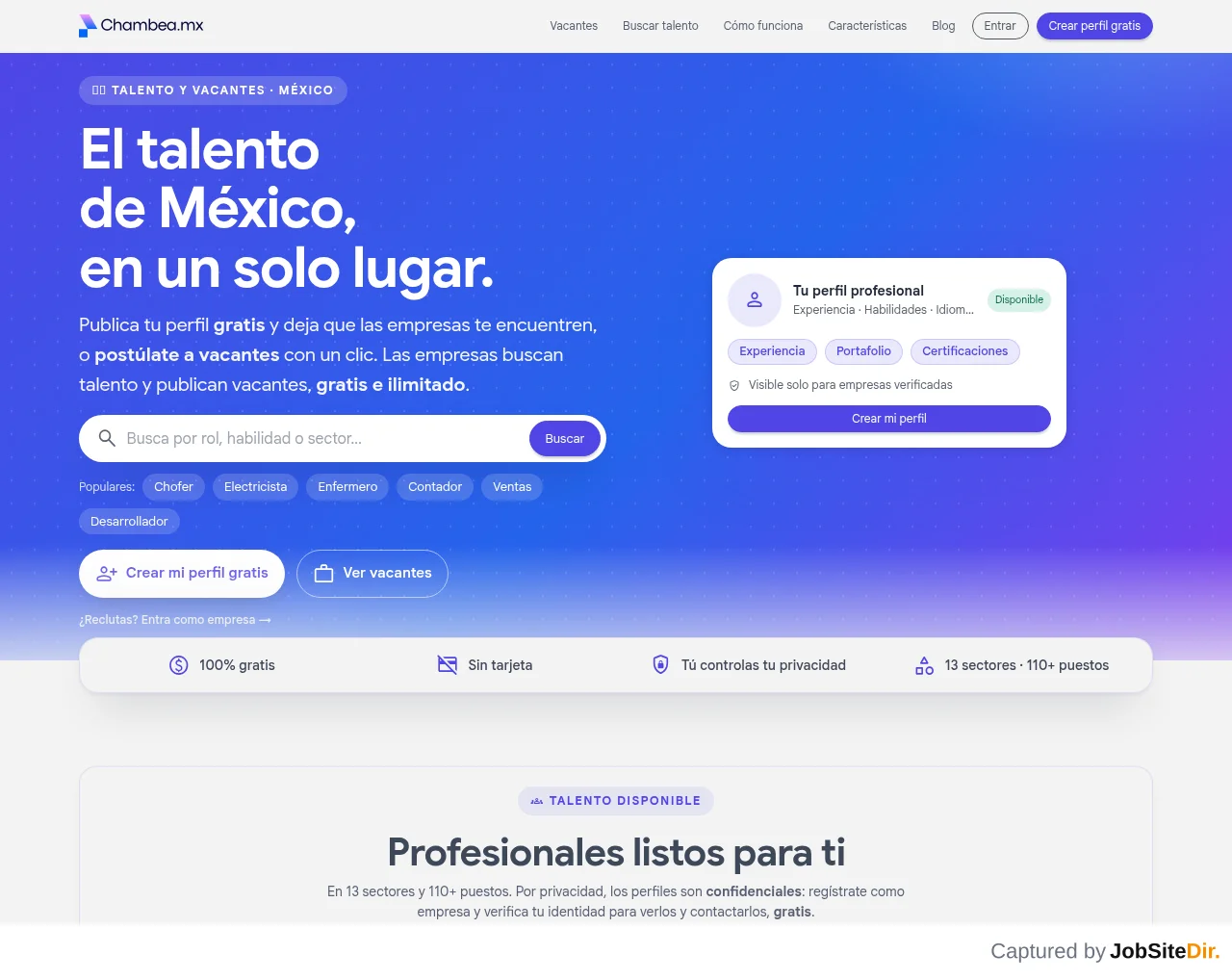Click the Experiencia chip in profile card

click(772, 351)
